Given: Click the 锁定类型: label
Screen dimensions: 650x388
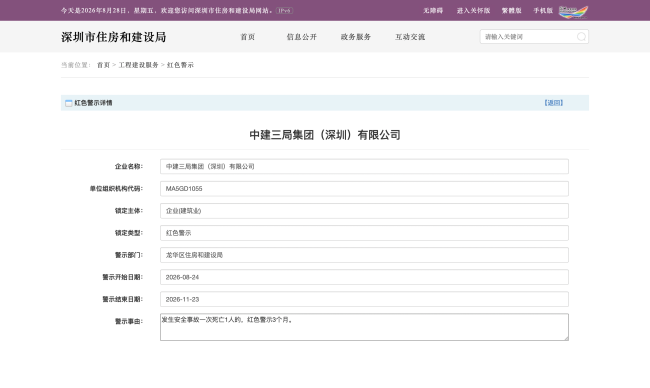Looking at the screenshot, I should click(129, 233).
